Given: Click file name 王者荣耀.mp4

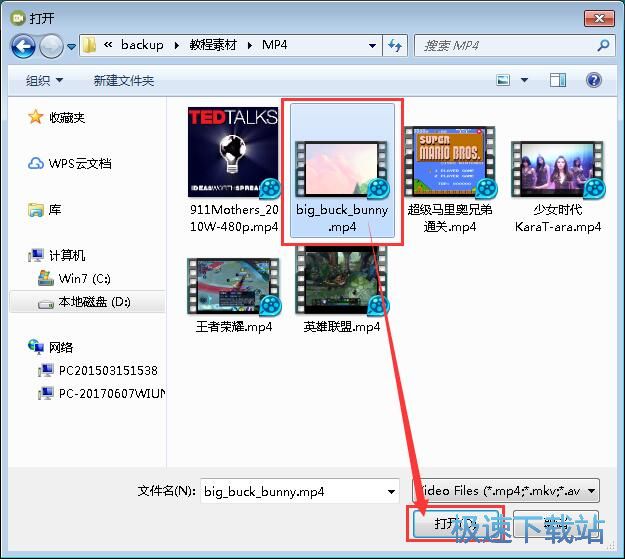Looking at the screenshot, I should pyautogui.click(x=234, y=327).
